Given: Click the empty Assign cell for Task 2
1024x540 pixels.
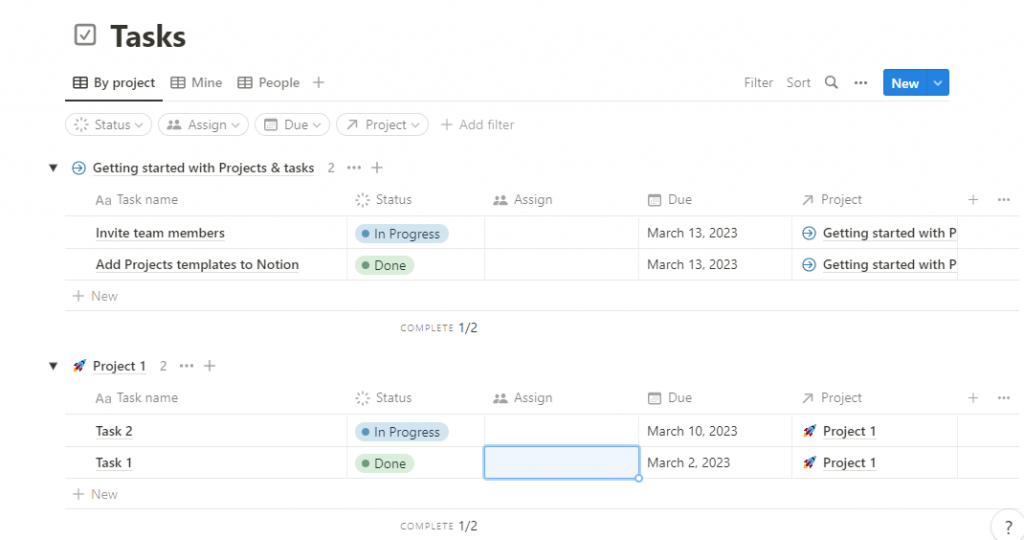Looking at the screenshot, I should coord(562,431).
